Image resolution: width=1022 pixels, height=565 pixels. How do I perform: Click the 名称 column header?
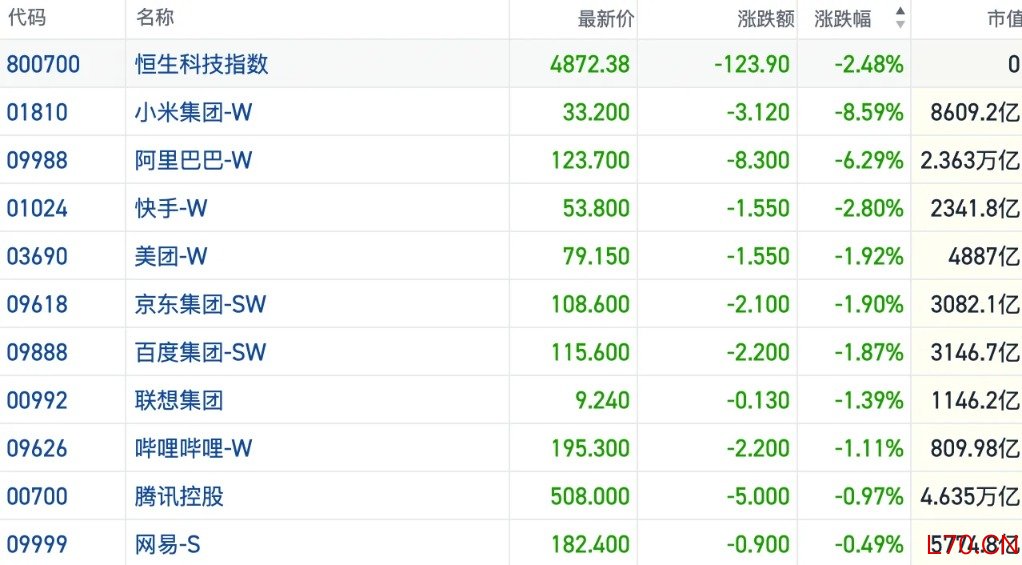click(x=154, y=17)
